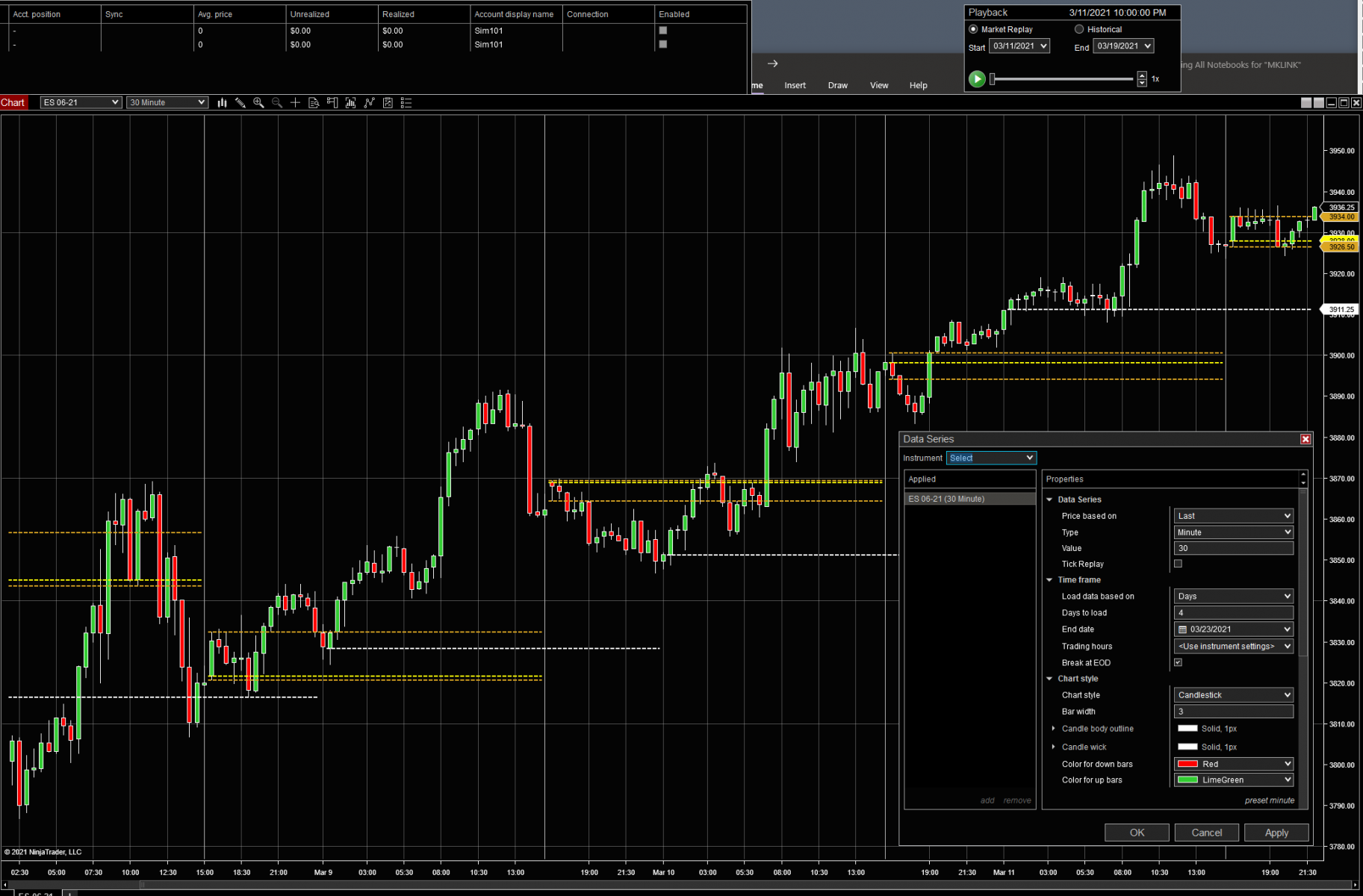This screenshot has height=896, width=1363.
Task: Click the Days to load input field
Action: click(1234, 613)
